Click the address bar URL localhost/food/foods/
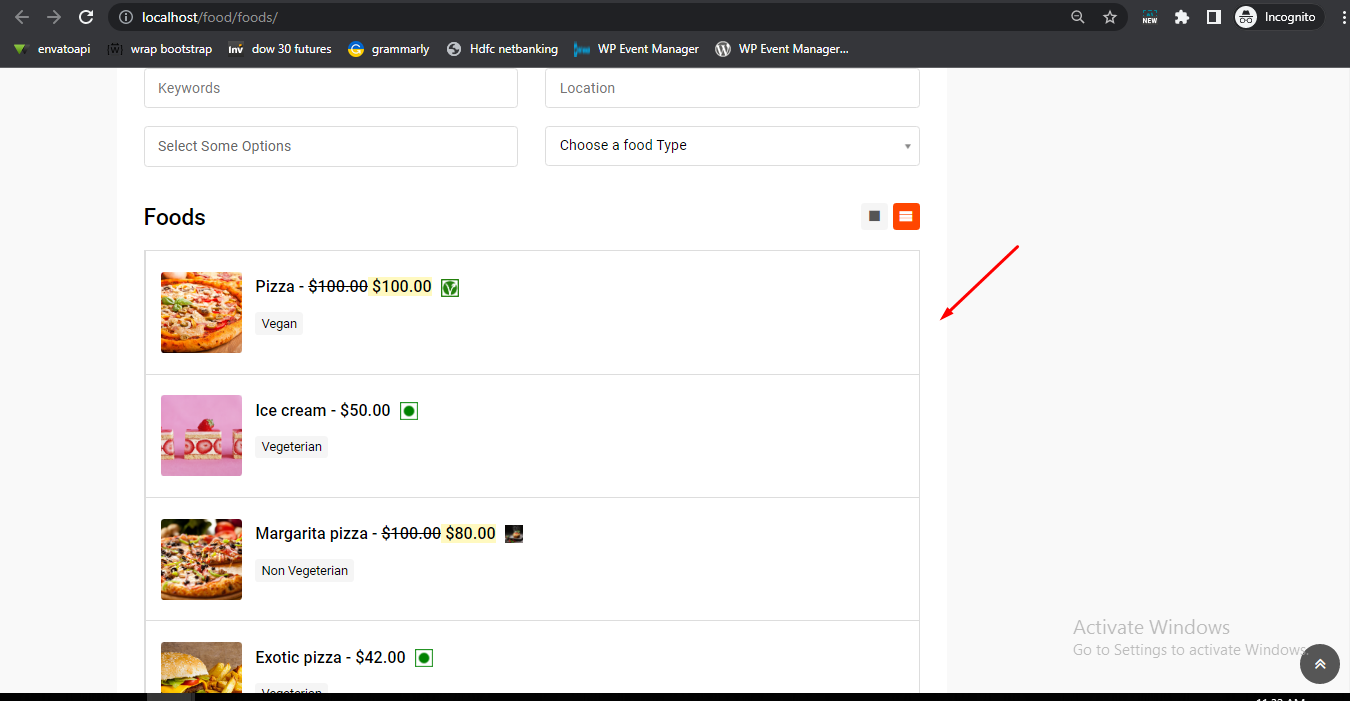Image resolution: width=1350 pixels, height=701 pixels. coord(210,17)
